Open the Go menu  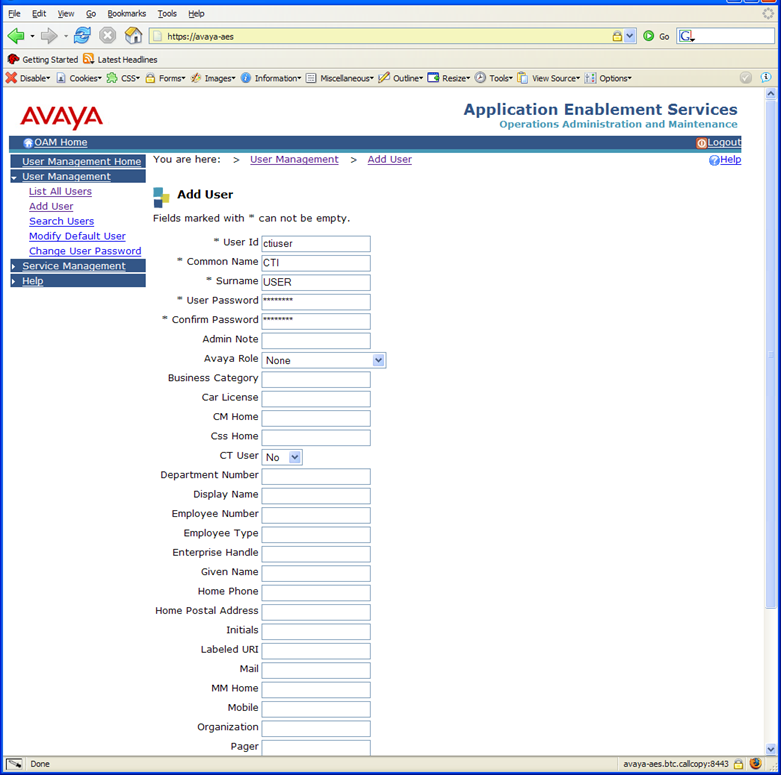(x=91, y=13)
